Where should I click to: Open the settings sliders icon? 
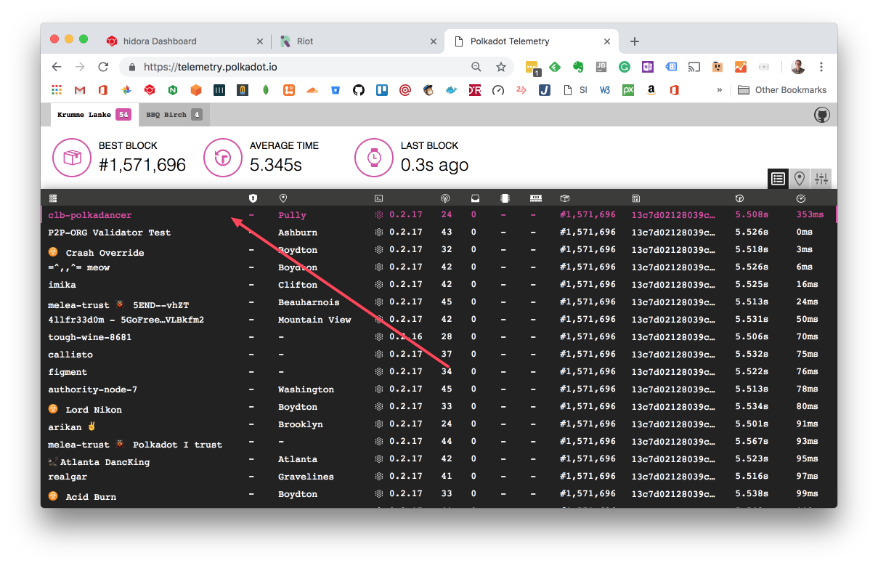coord(822,178)
